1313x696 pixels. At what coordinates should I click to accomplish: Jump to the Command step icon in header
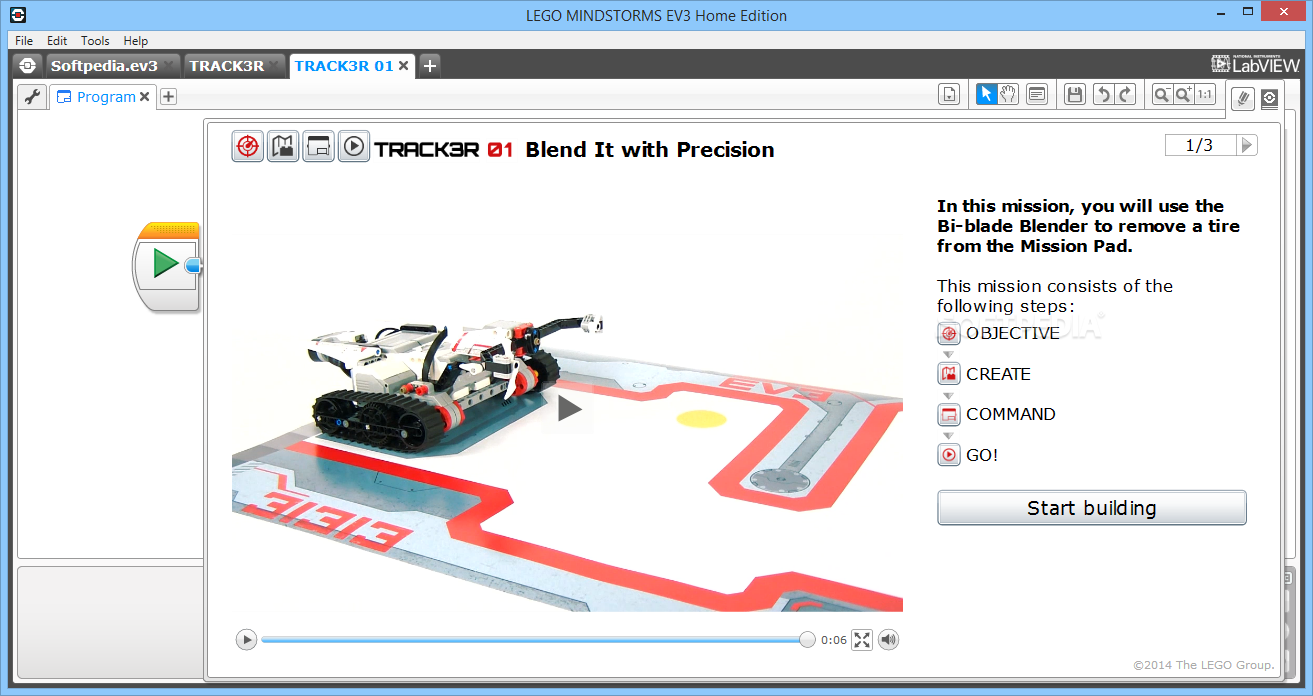pyautogui.click(x=318, y=146)
